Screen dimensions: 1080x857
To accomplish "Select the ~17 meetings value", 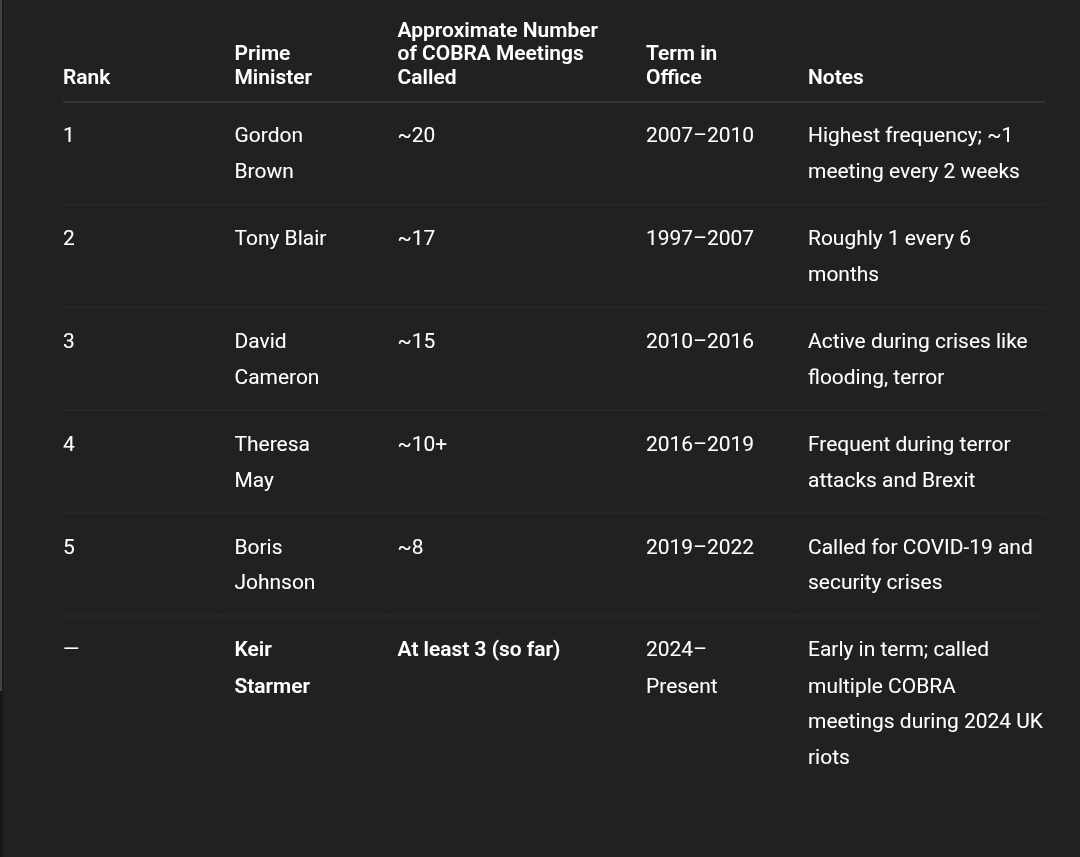I will point(416,238).
